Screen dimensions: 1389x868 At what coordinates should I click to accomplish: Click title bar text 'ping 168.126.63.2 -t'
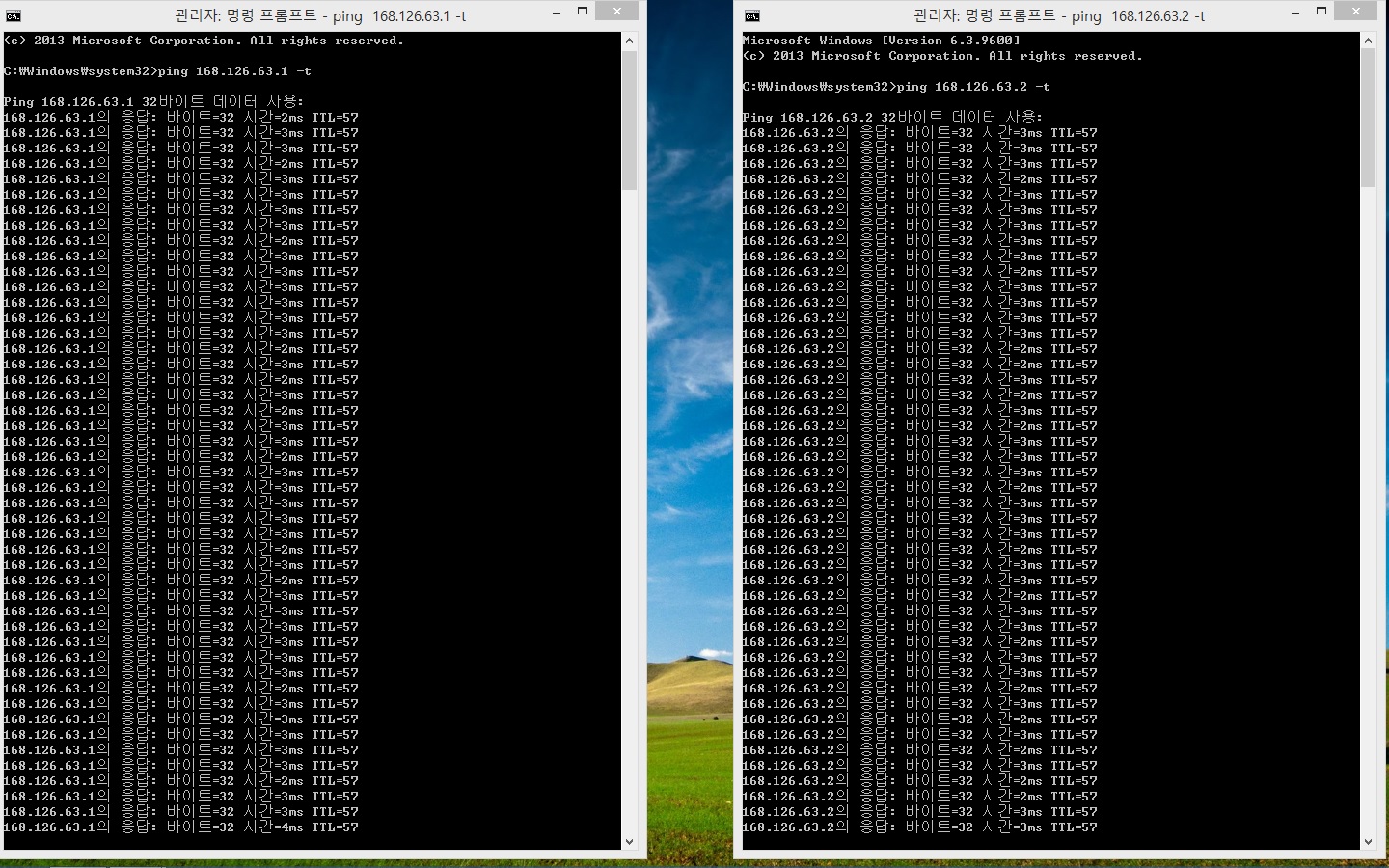click(1139, 16)
